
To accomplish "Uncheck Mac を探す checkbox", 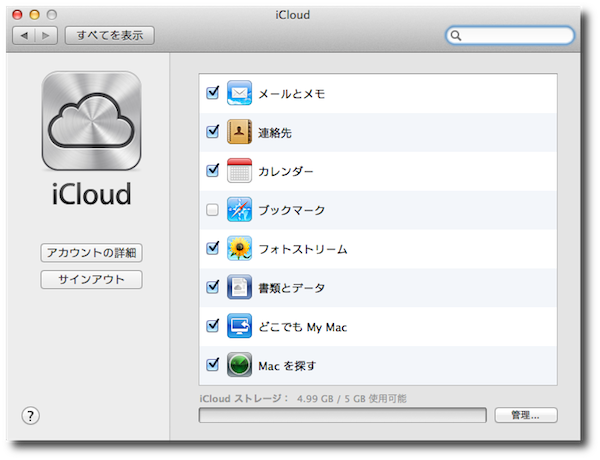I will [212, 364].
